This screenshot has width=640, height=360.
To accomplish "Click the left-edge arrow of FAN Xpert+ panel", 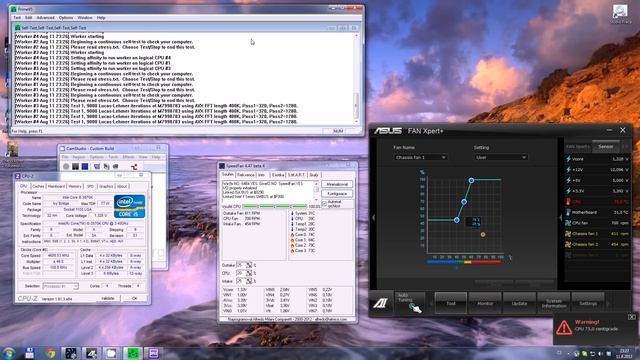I will [x=373, y=218].
